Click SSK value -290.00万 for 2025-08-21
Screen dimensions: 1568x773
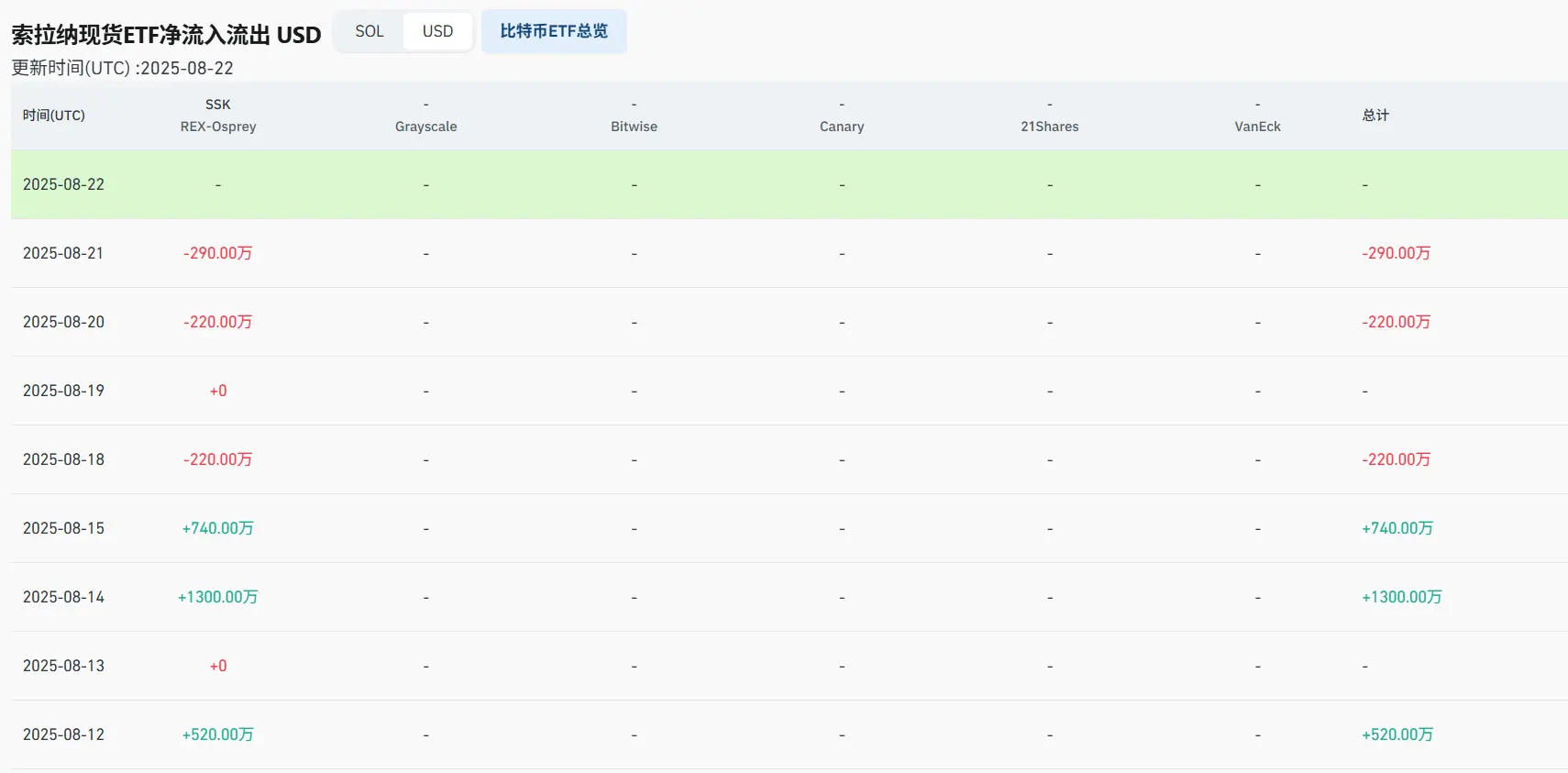click(x=218, y=253)
